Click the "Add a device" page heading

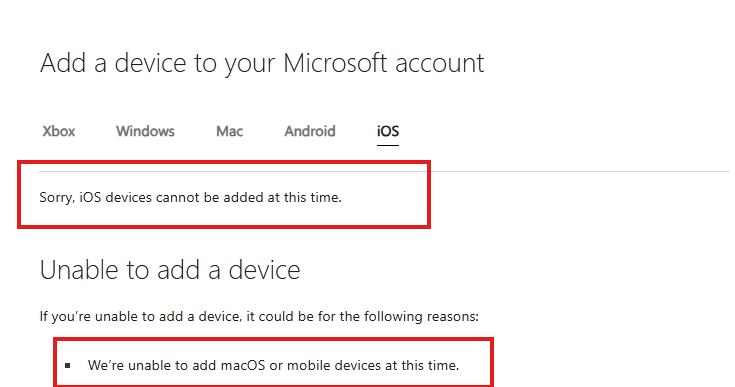(262, 63)
